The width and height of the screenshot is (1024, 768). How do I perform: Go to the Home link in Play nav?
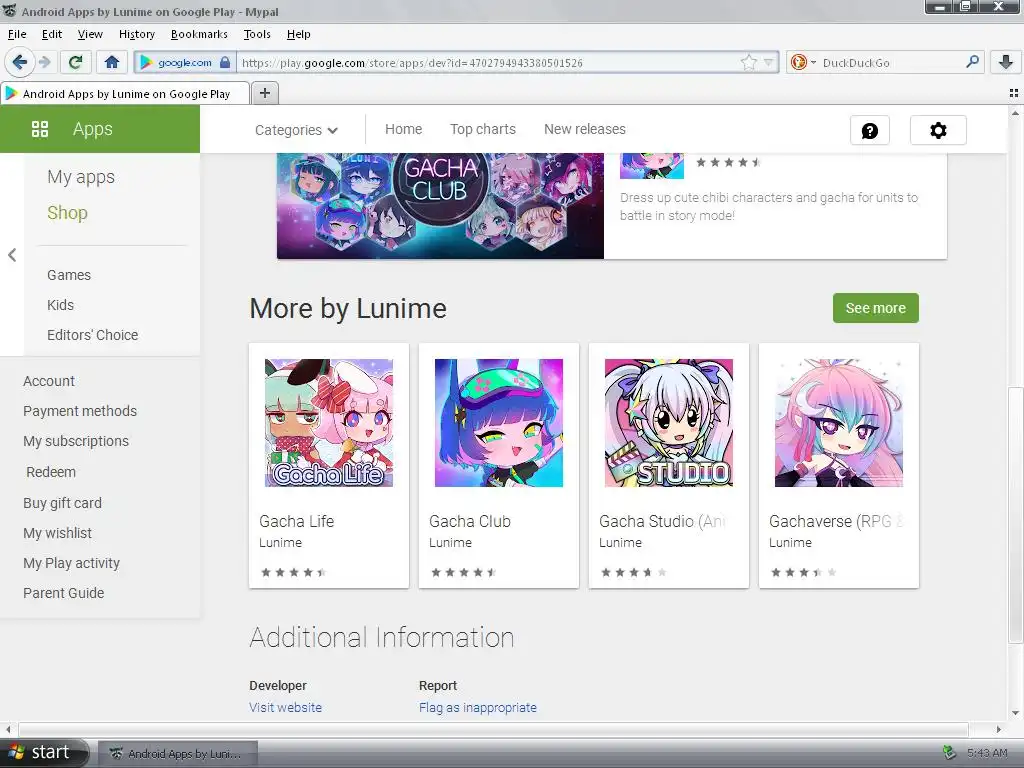click(404, 129)
